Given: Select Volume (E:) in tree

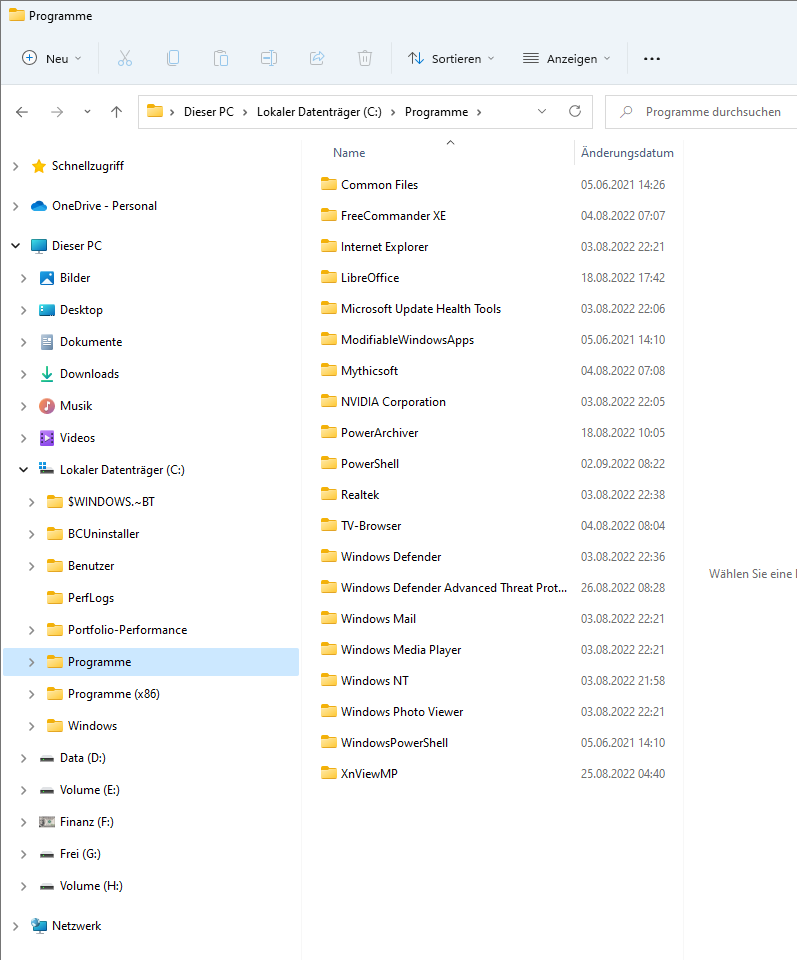Looking at the screenshot, I should [89, 790].
